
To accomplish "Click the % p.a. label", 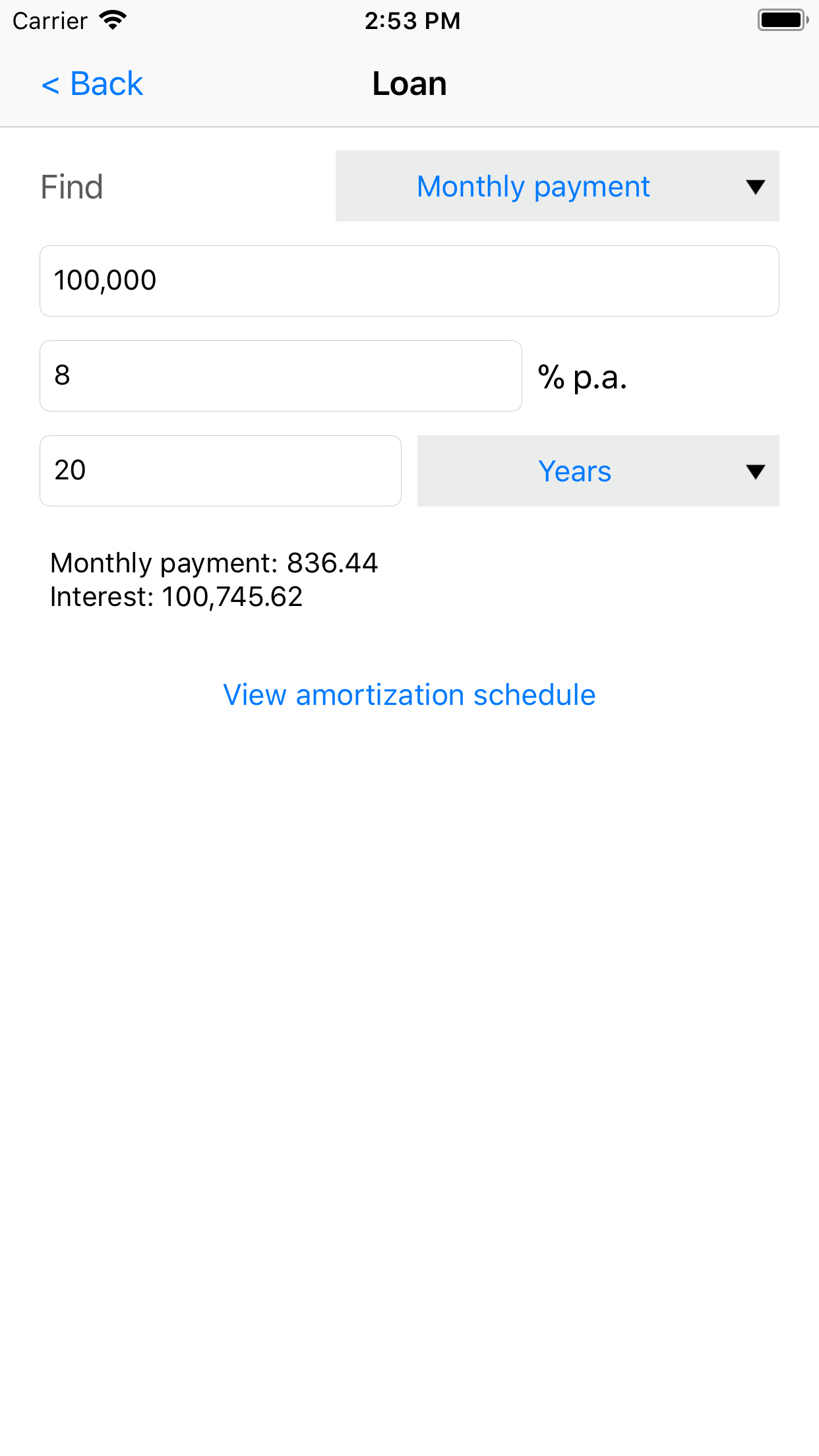I will tap(582, 378).
